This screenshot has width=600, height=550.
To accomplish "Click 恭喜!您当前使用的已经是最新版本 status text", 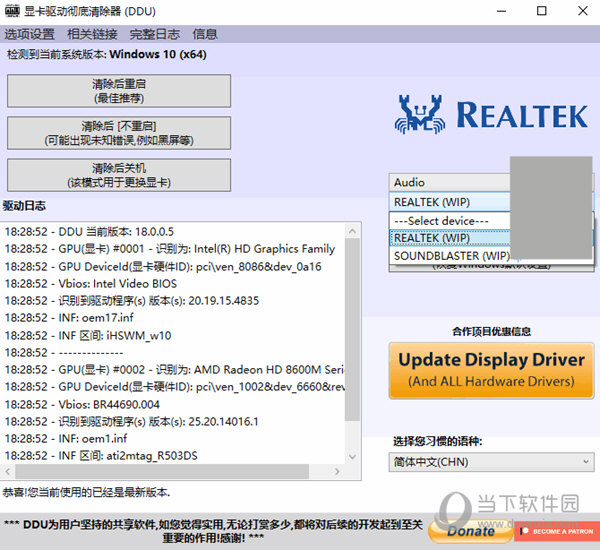I will [x=86, y=492].
